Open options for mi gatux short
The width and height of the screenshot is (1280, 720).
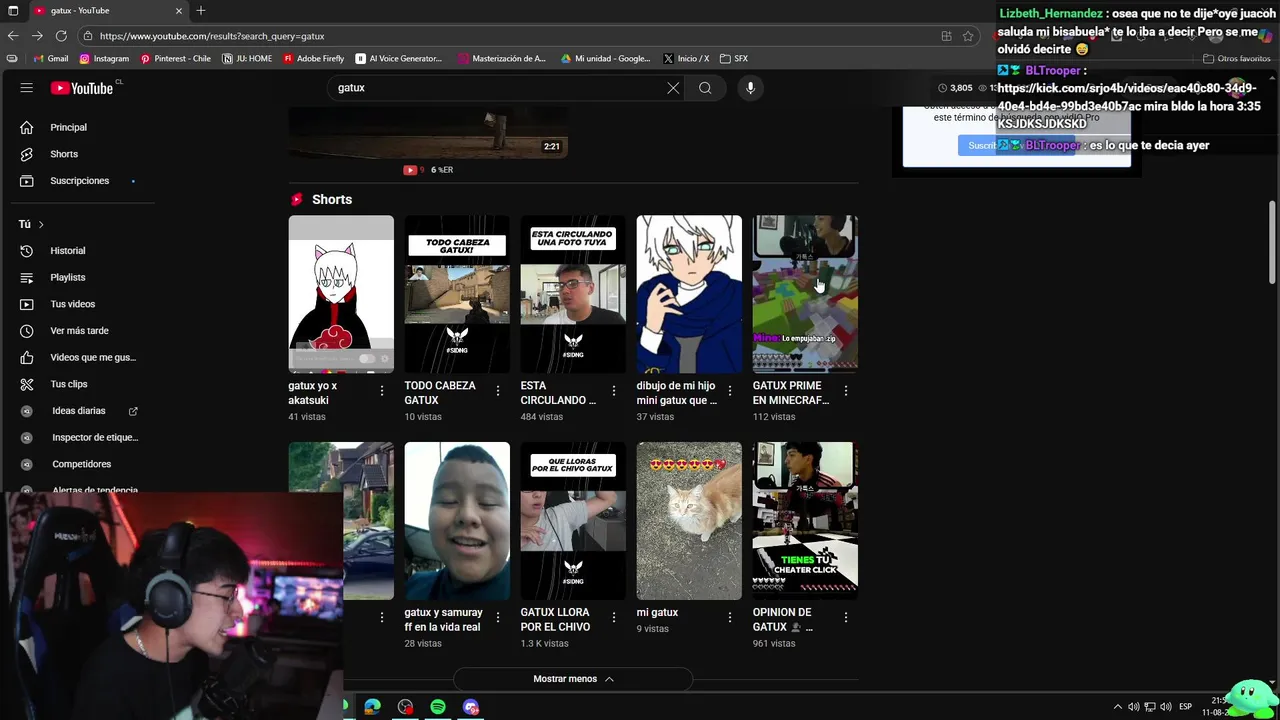tap(730, 618)
